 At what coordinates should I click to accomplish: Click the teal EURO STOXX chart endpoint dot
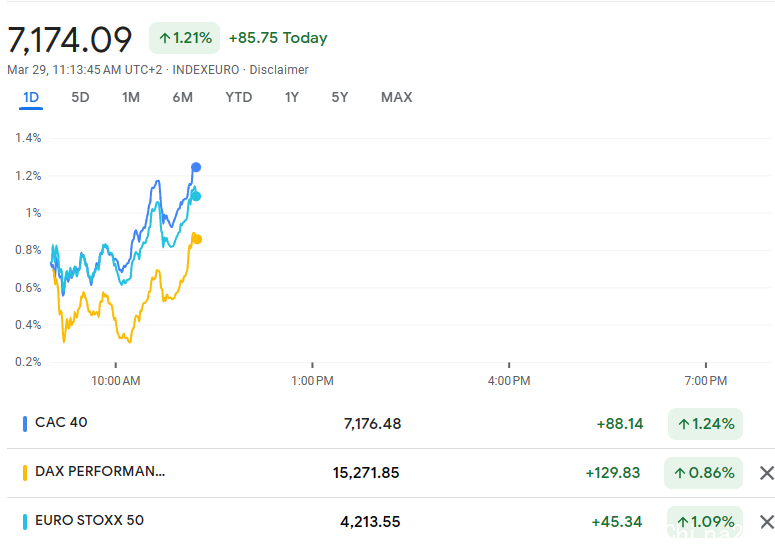coord(196,196)
